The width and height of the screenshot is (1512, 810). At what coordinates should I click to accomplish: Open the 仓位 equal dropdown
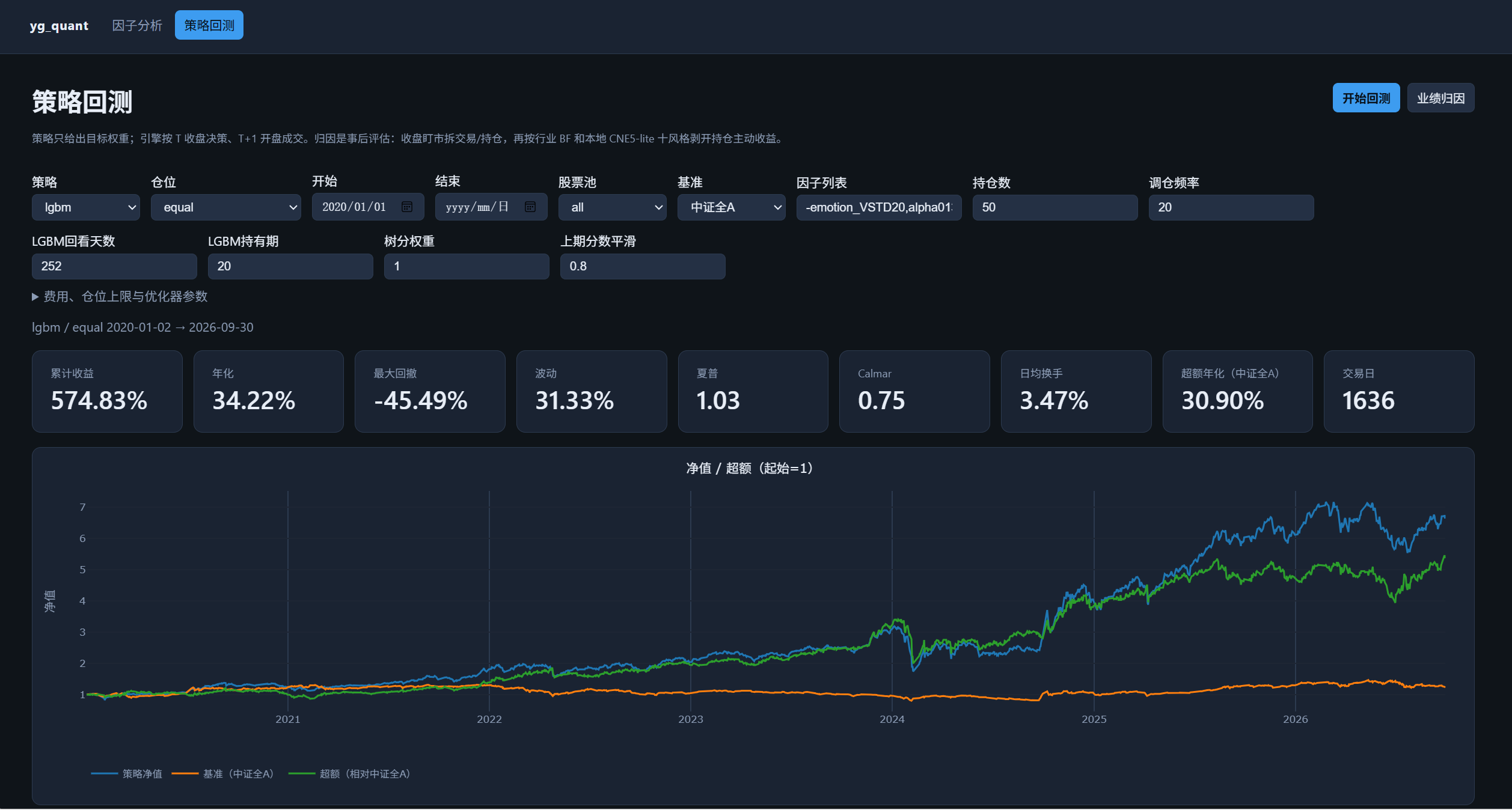(226, 207)
